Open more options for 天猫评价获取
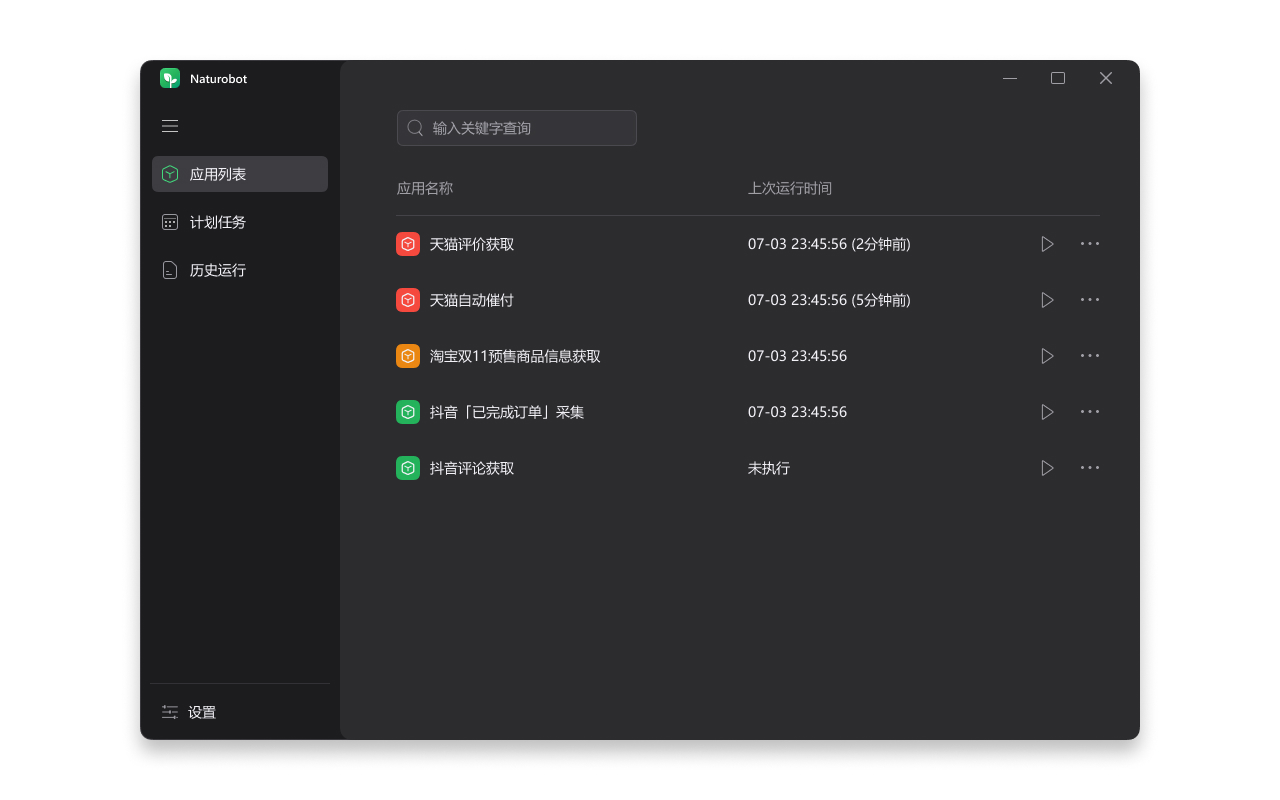 coord(1089,244)
